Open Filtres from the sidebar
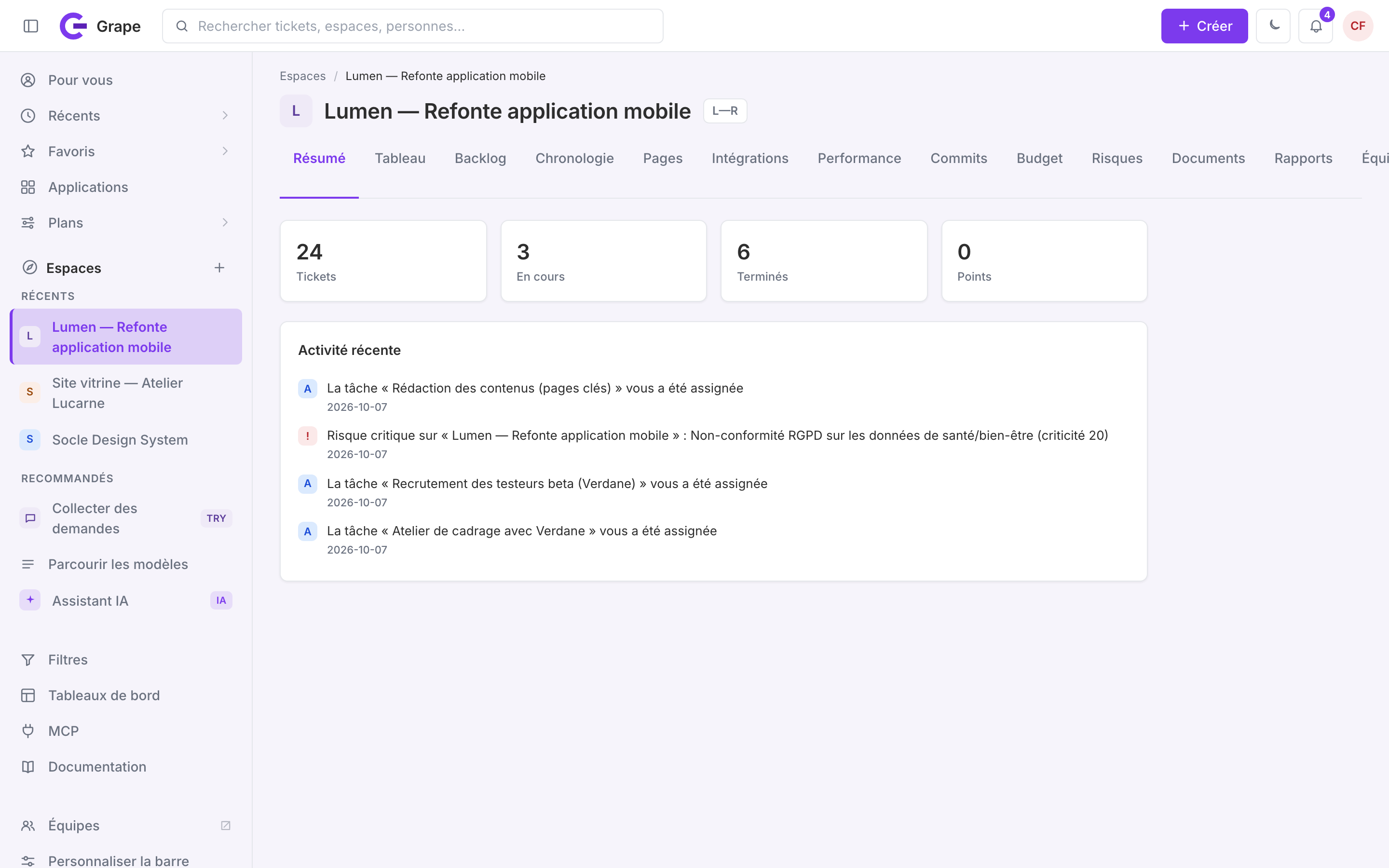Image resolution: width=1389 pixels, height=868 pixels. 126,660
